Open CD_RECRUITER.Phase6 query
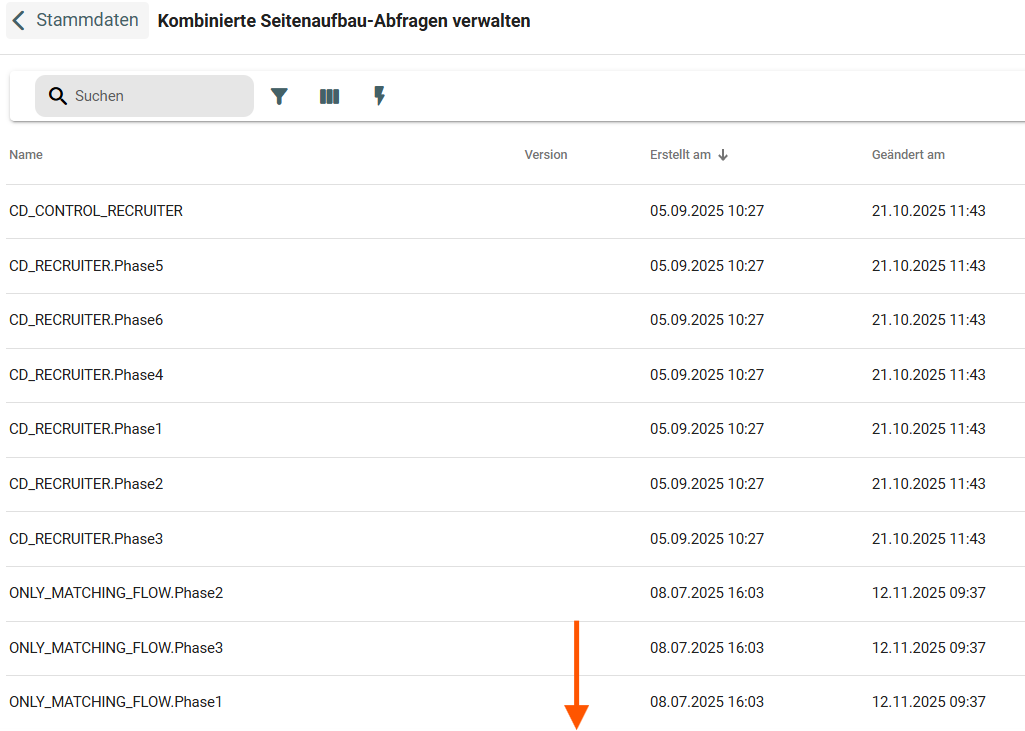This screenshot has width=1025, height=731. tap(86, 320)
